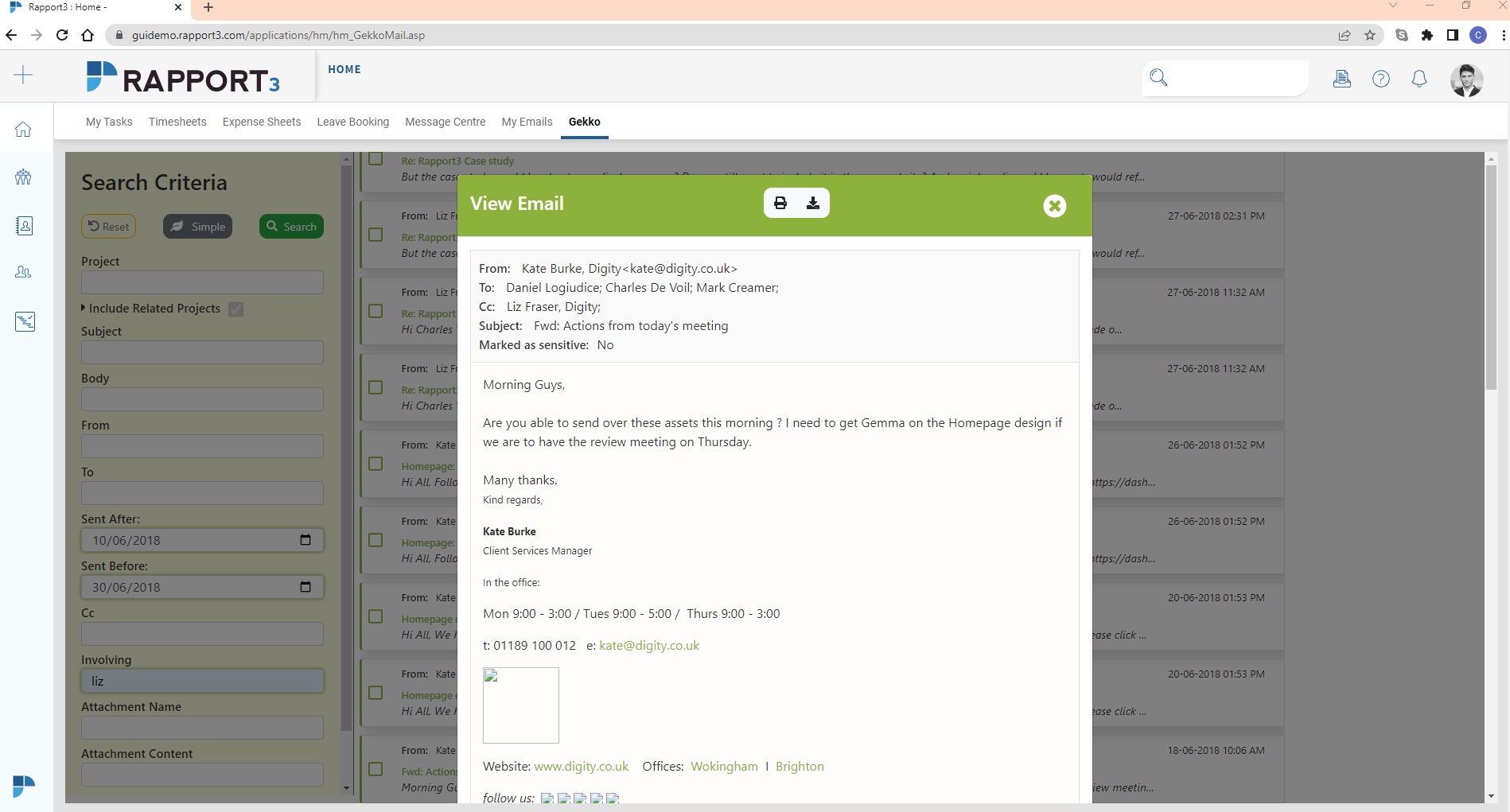This screenshot has height=812, width=1510.
Task: Click the Involving input field containing liz
Action: 201,681
